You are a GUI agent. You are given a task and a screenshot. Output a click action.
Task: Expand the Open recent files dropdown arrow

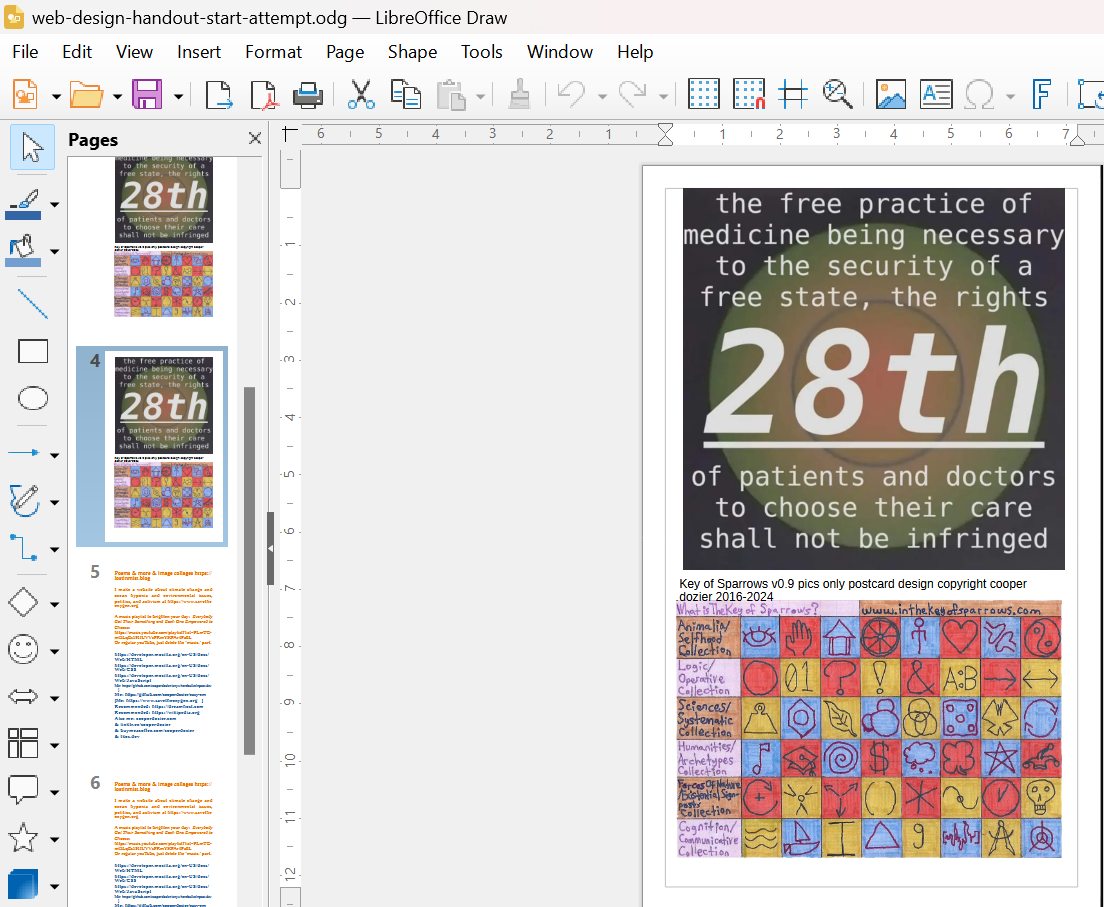[117, 96]
